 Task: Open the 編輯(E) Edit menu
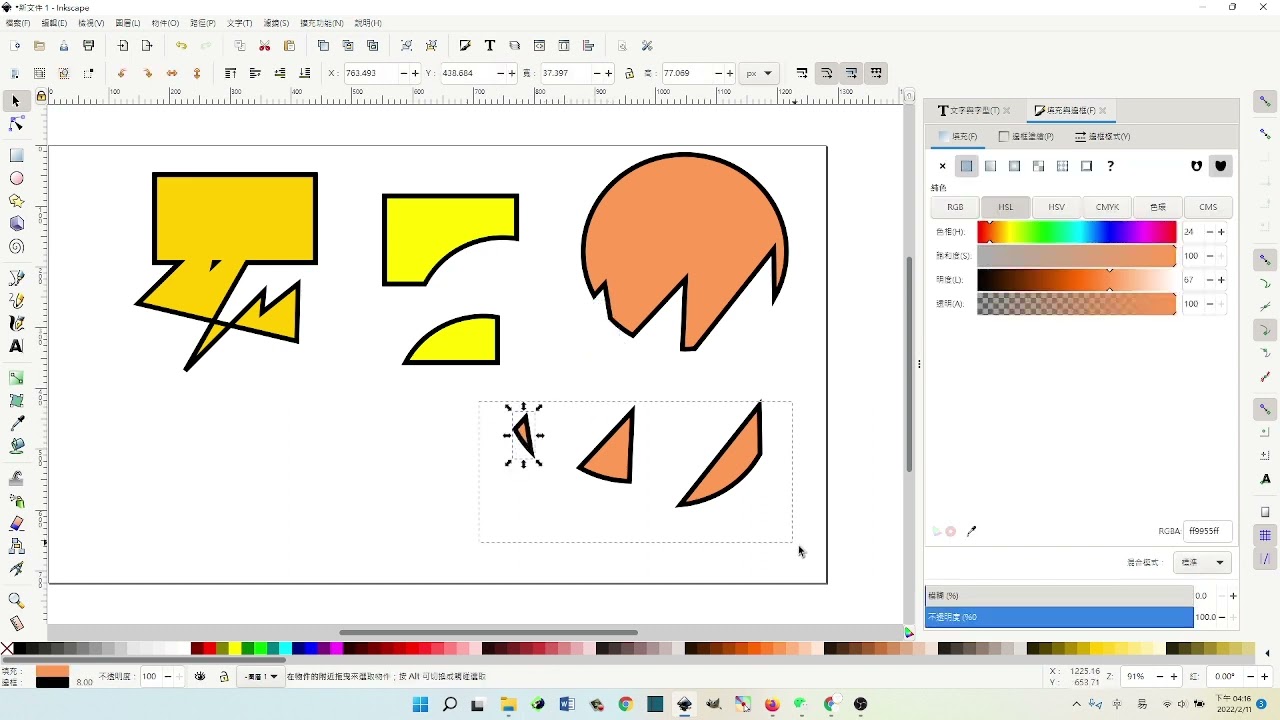point(54,23)
